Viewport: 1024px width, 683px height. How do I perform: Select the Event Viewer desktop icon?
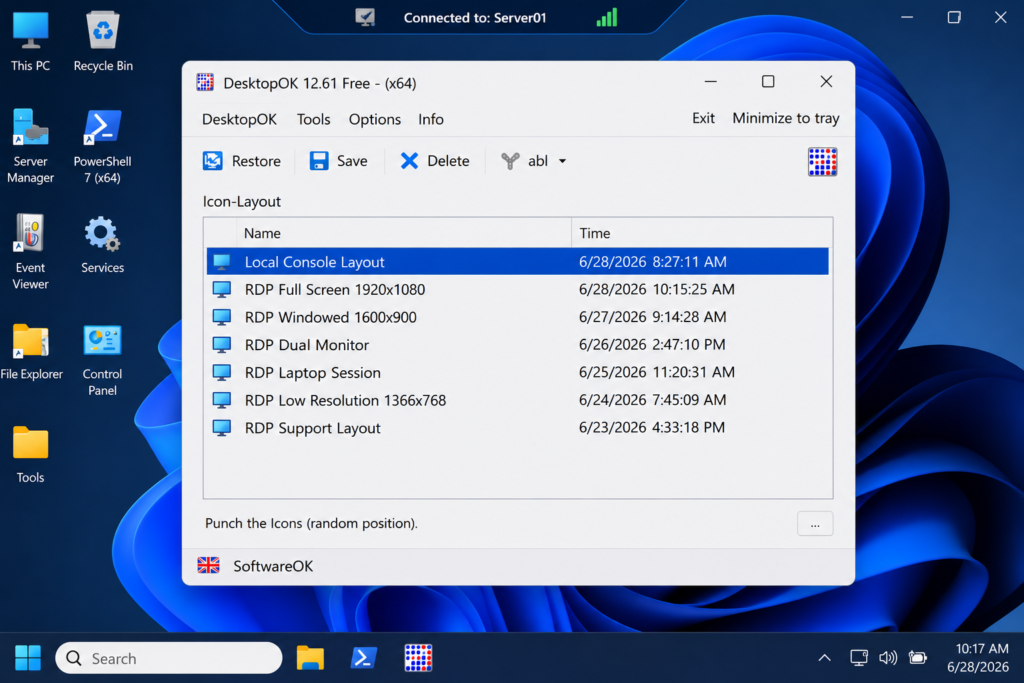coord(30,252)
